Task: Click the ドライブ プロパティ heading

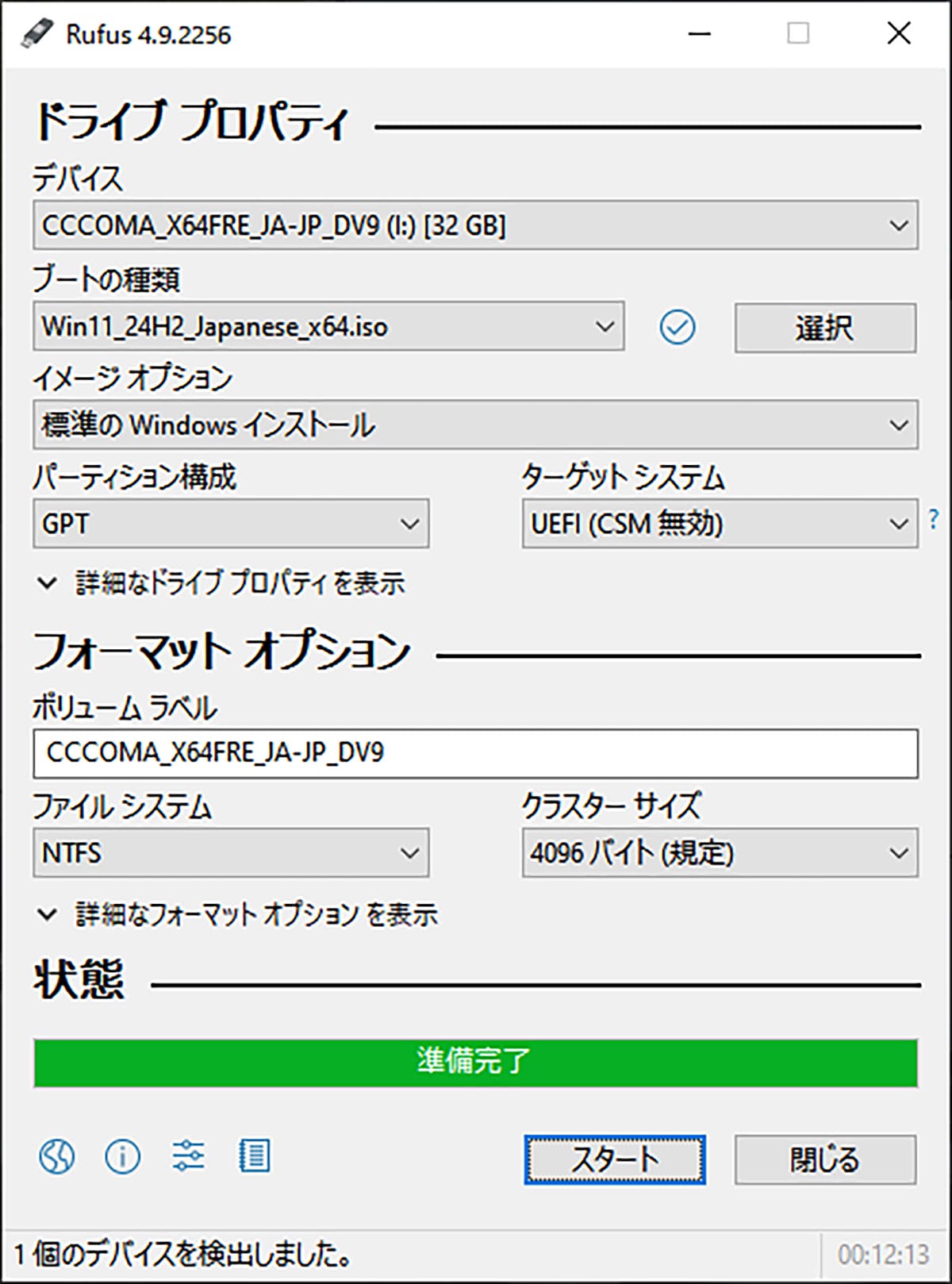Action: tap(191, 123)
